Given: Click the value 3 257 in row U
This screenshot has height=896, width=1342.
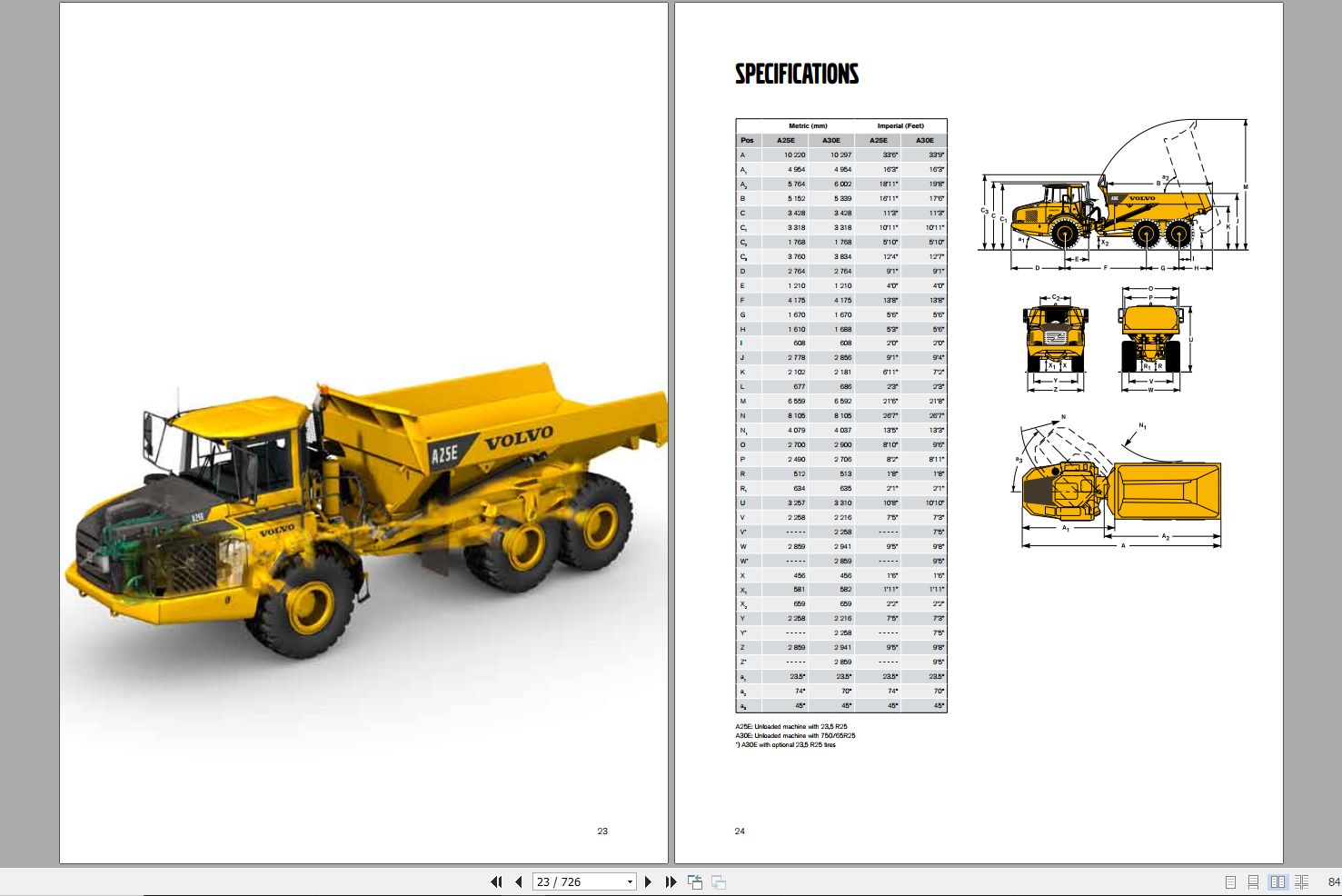Looking at the screenshot, I should click(x=796, y=503).
